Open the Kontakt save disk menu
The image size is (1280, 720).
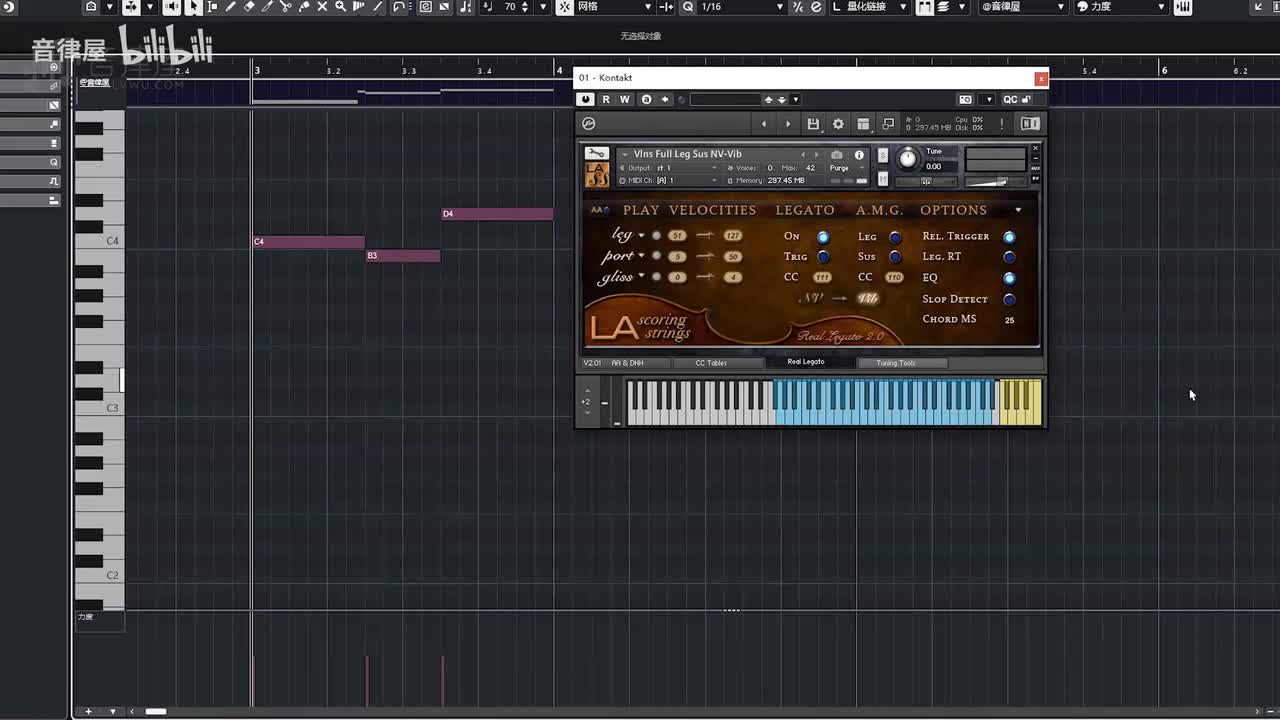[813, 124]
